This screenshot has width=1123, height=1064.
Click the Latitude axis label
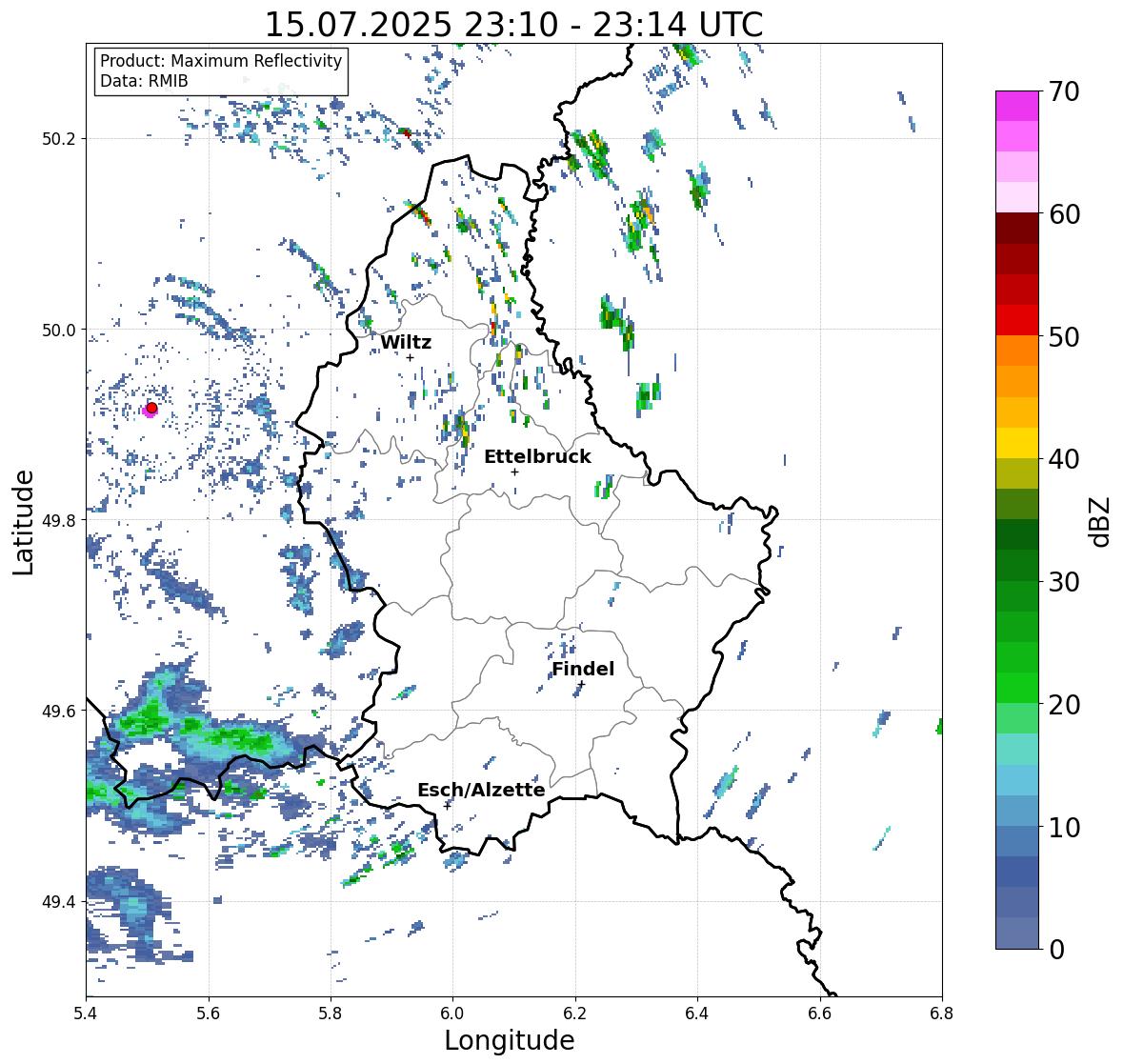(x=23, y=522)
